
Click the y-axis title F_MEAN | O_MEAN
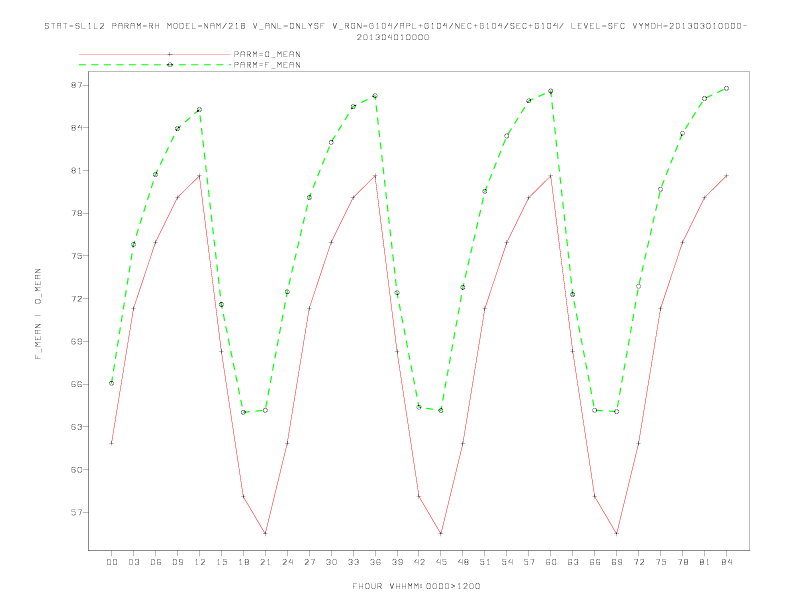coord(38,314)
